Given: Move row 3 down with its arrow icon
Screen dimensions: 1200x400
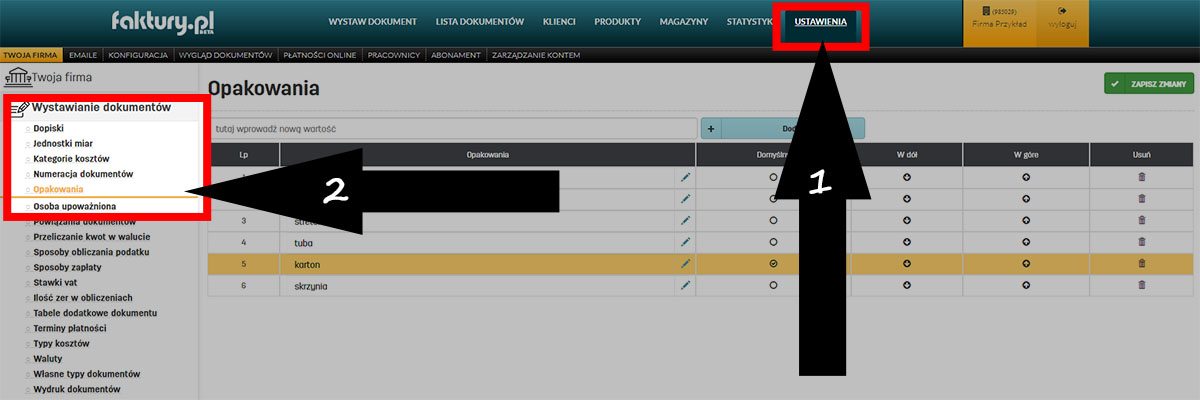Looking at the screenshot, I should click(907, 219).
